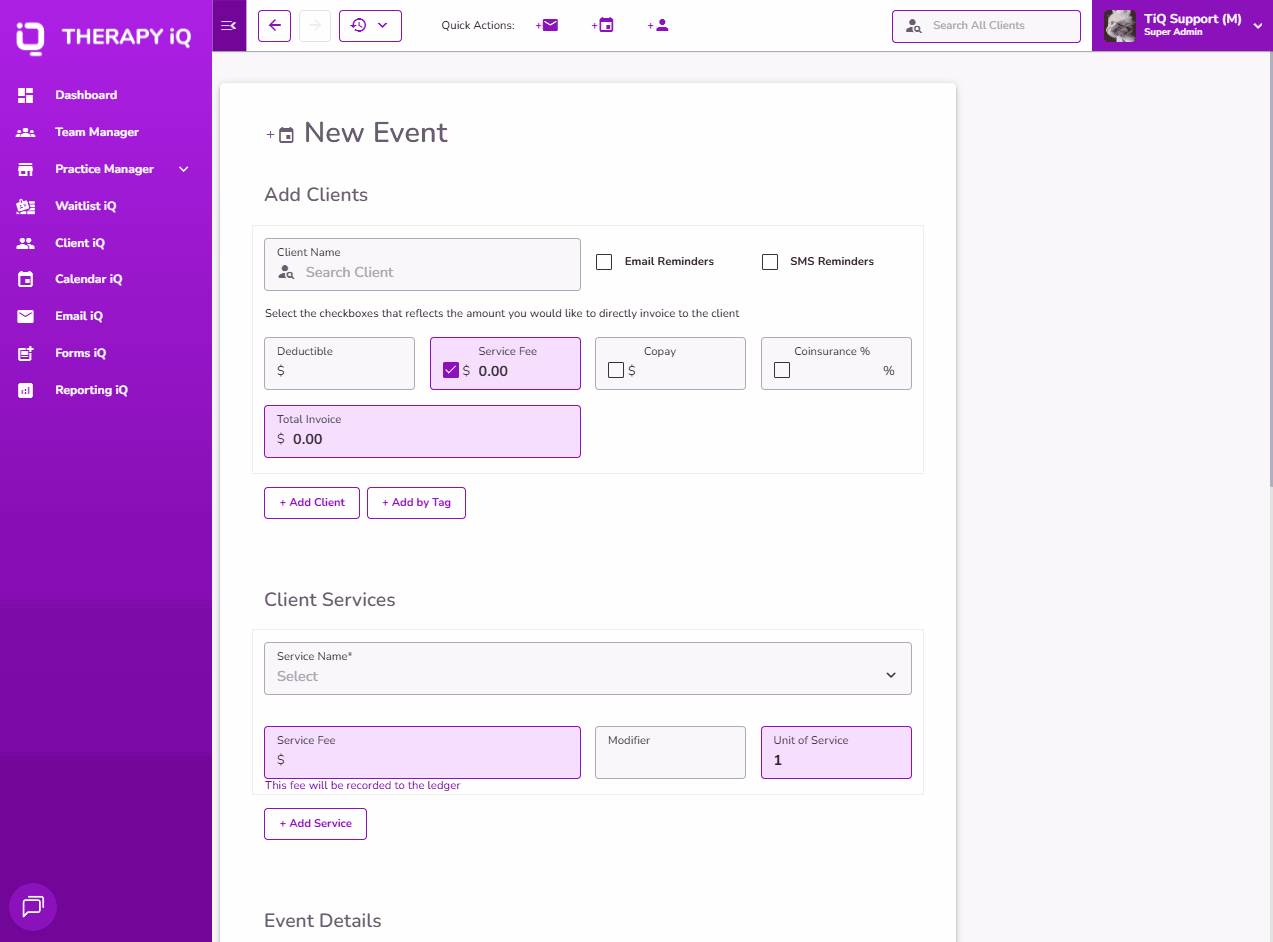The image size is (1273, 942).
Task: Click the add client quick action icon
Action: [658, 25]
